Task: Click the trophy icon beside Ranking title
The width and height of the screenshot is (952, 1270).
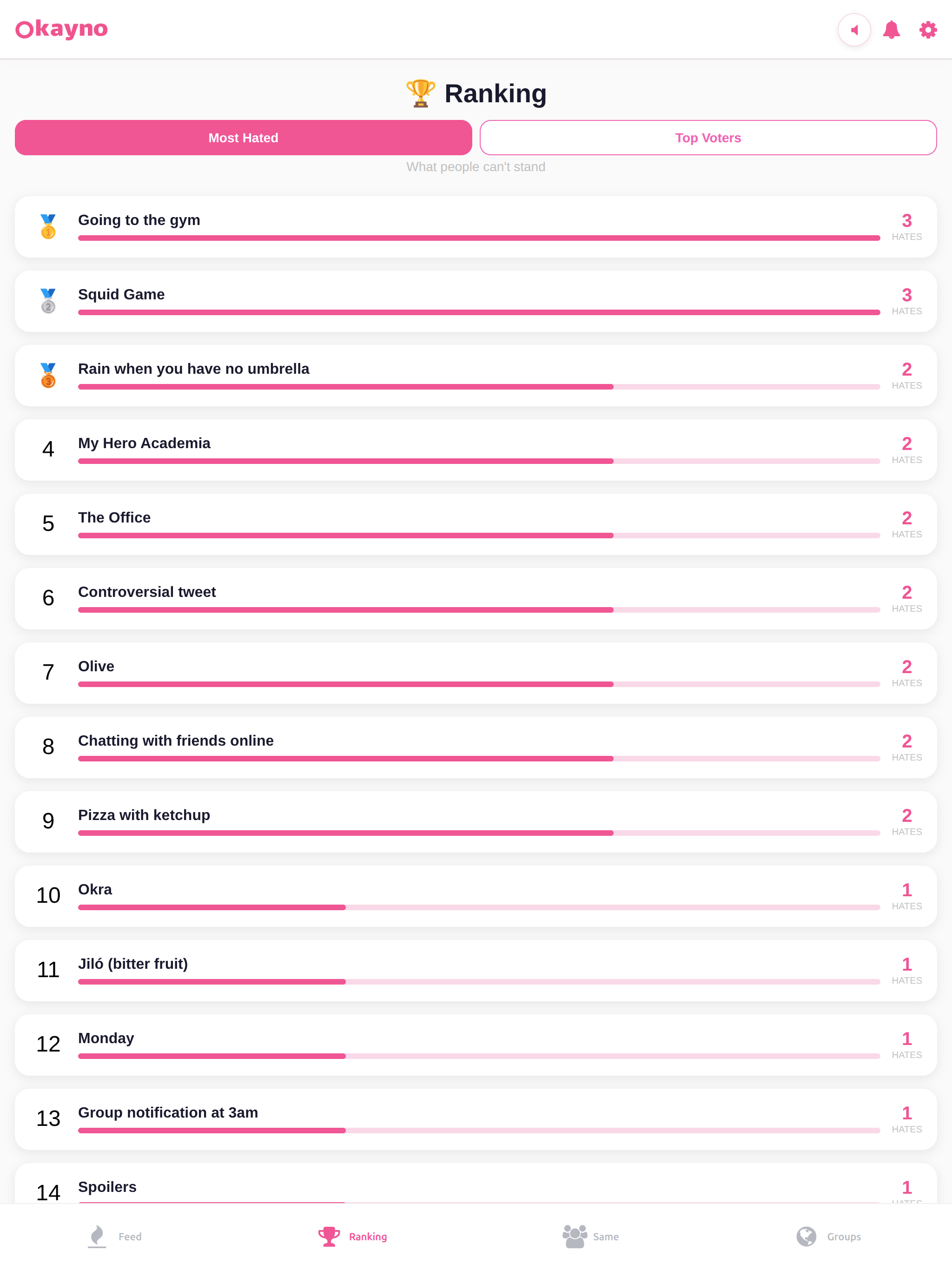Action: tap(420, 93)
